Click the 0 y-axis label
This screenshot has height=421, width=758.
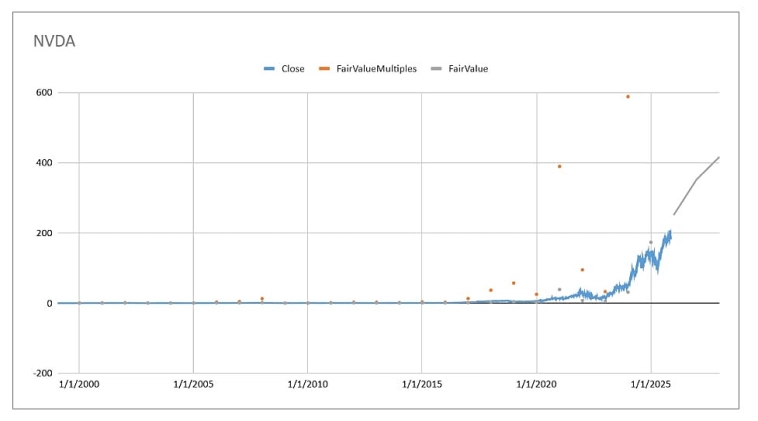click(49, 303)
